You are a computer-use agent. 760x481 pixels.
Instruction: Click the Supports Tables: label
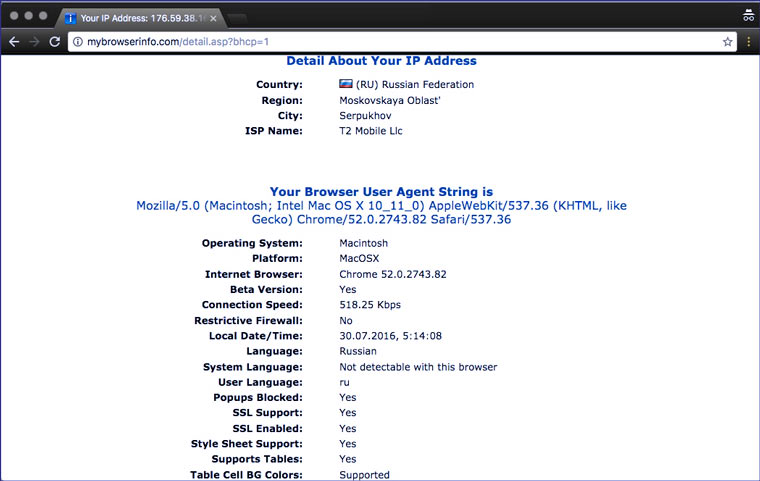(257, 459)
